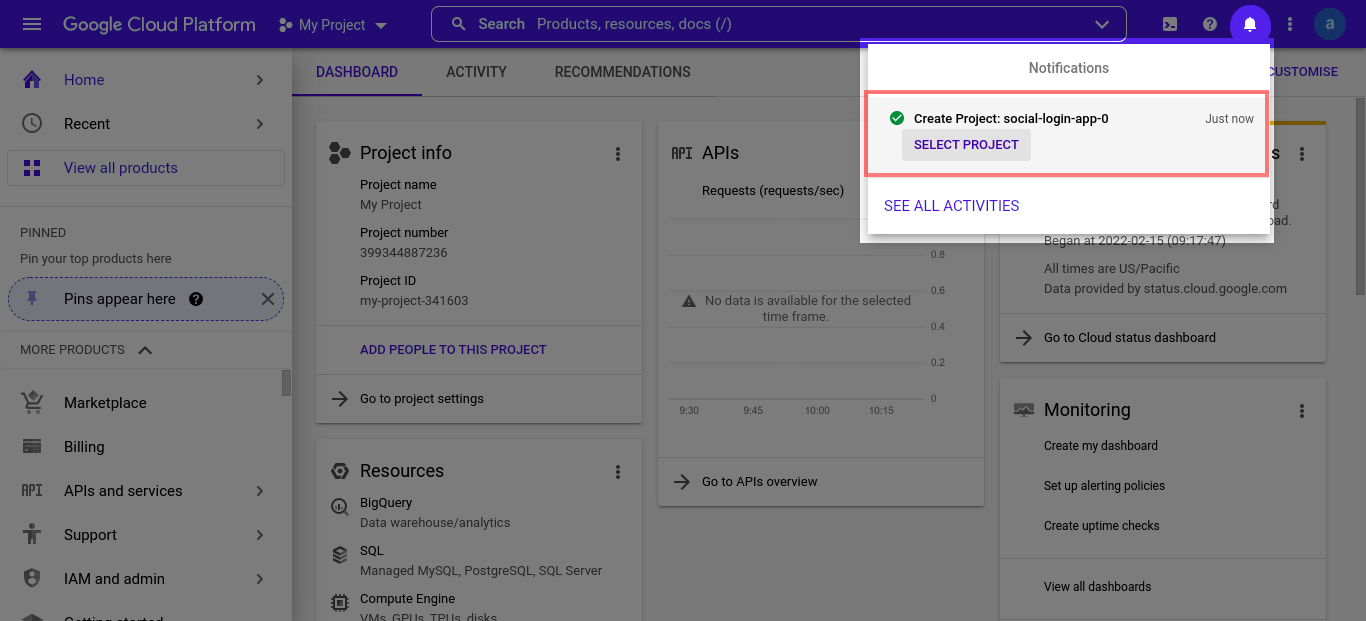Viewport: 1366px width, 621px height.
Task: Open the top bar three-dot settings menu
Action: [x=1290, y=24]
